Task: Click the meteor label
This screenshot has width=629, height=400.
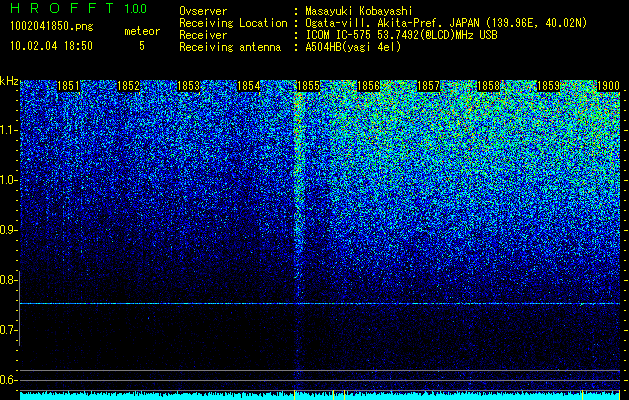Action: [142, 31]
